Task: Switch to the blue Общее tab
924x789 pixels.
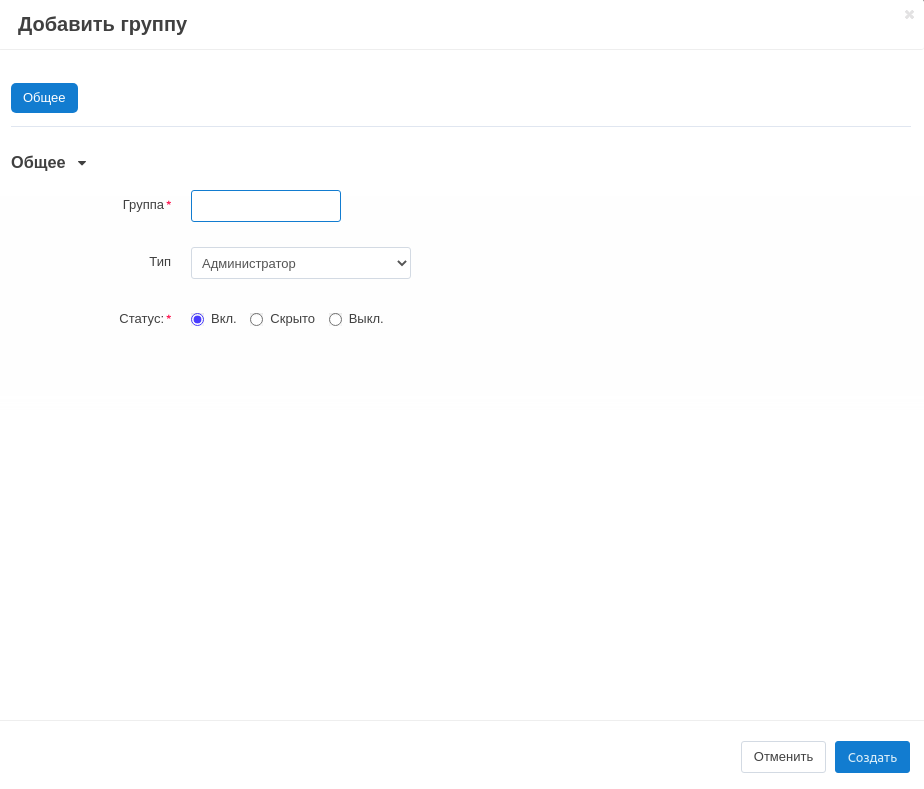Action: pos(44,98)
